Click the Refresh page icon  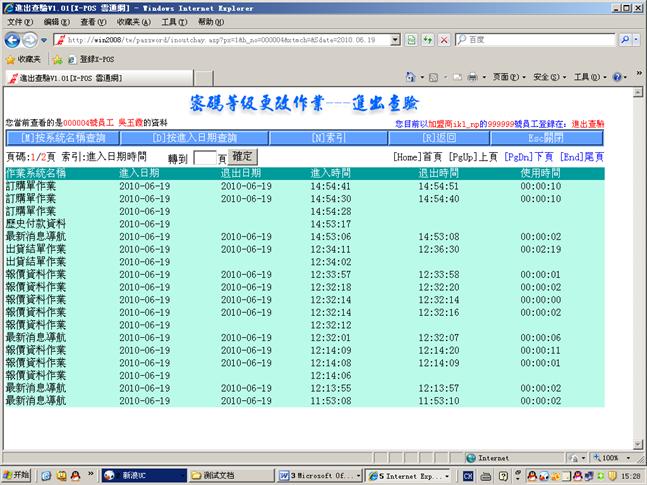tap(428, 40)
